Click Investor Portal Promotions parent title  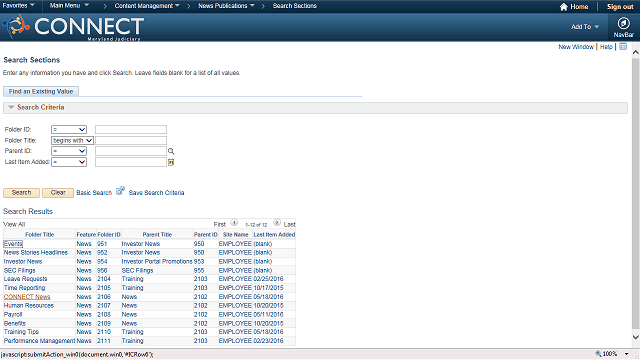tap(157, 261)
